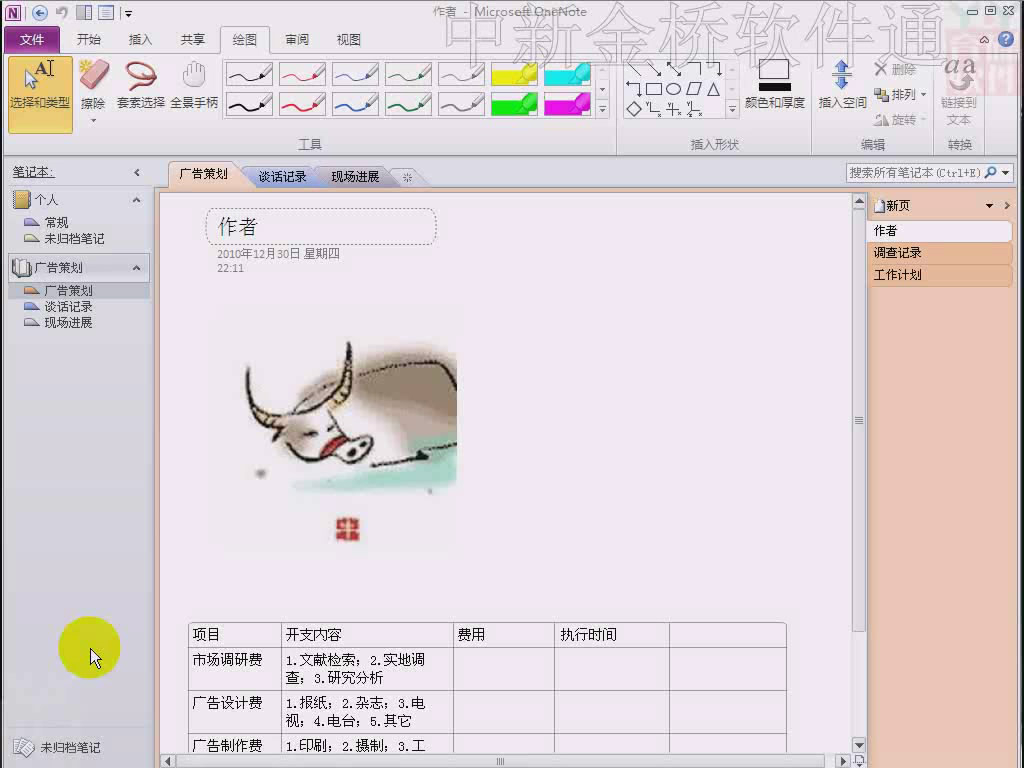Insert a diamond shape

click(633, 110)
